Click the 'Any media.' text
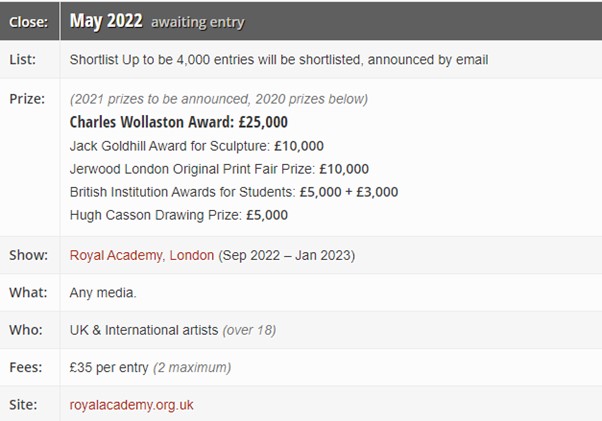The image size is (602, 421). tap(103, 293)
